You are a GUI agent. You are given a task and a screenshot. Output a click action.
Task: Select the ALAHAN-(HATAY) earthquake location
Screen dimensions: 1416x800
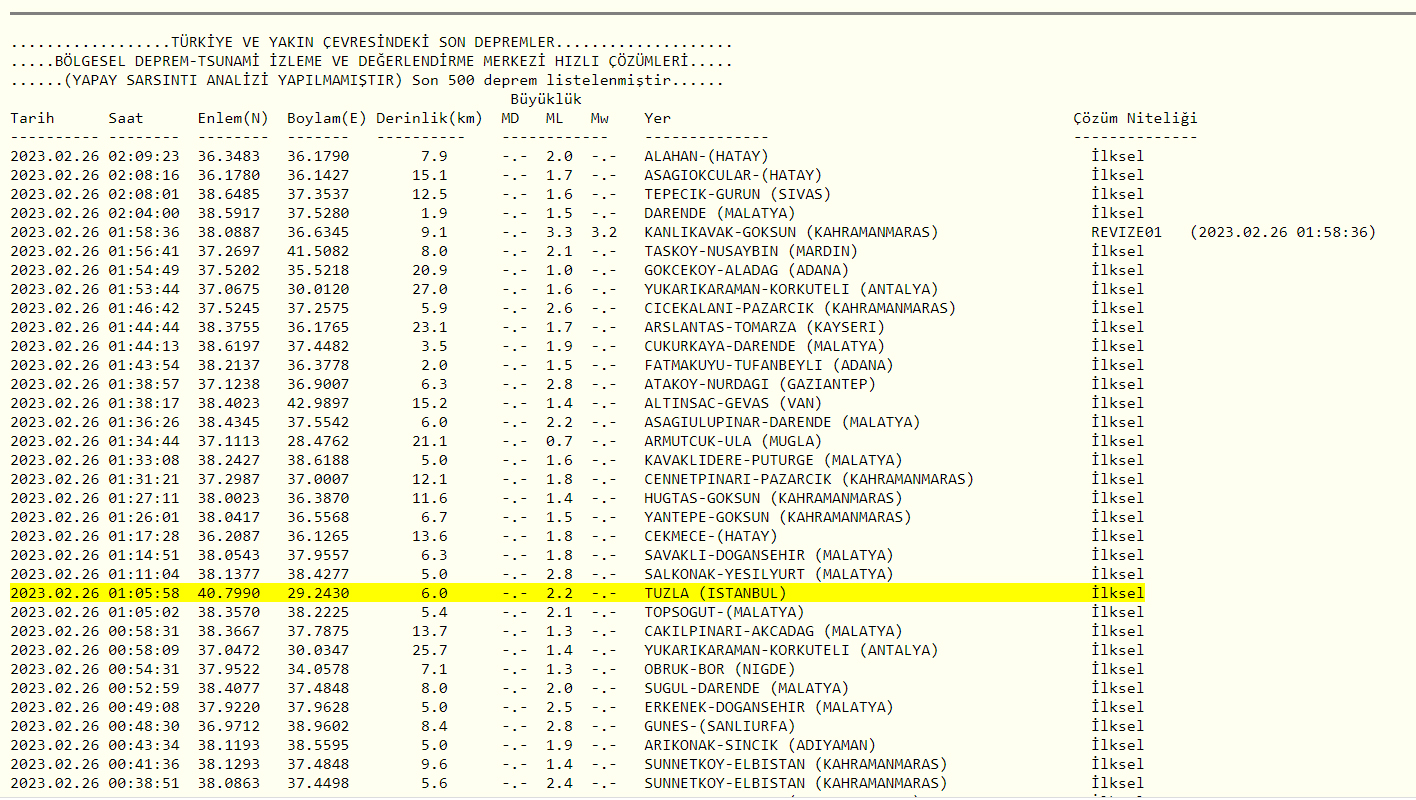point(706,156)
